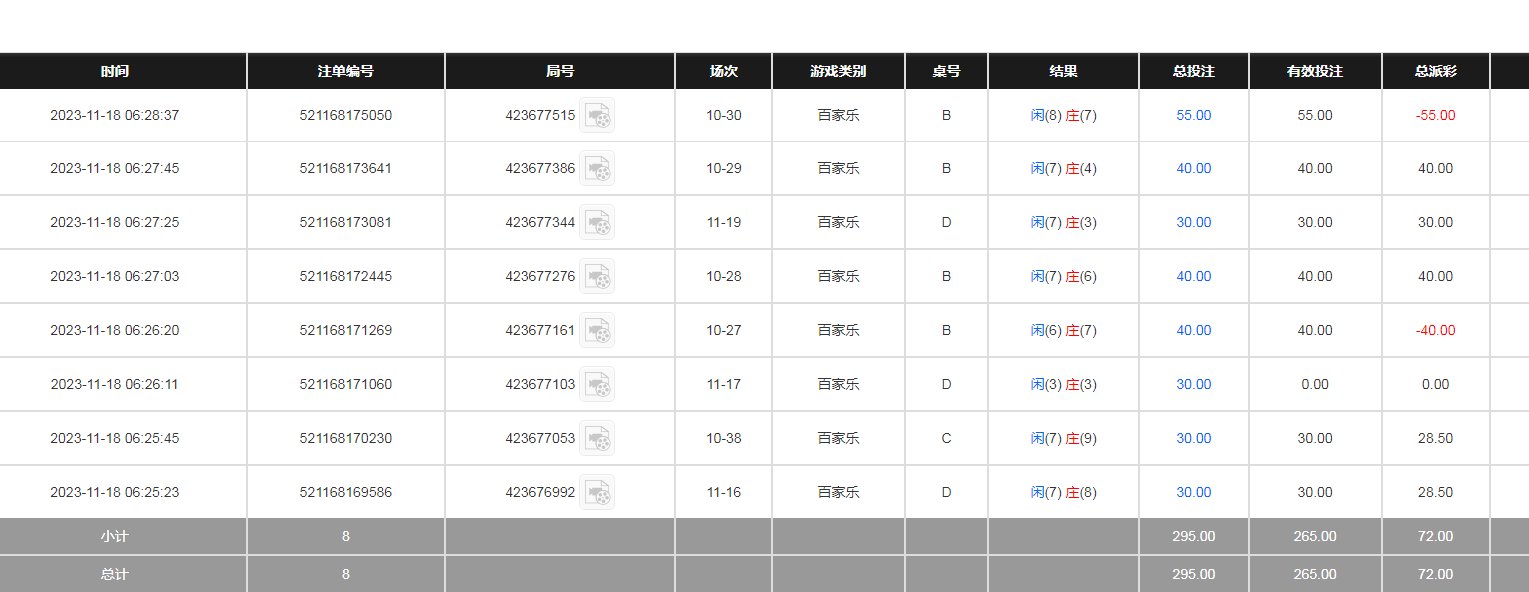Open video replay icon for round 423677344
This screenshot has height=592, width=1529.
[x=597, y=223]
